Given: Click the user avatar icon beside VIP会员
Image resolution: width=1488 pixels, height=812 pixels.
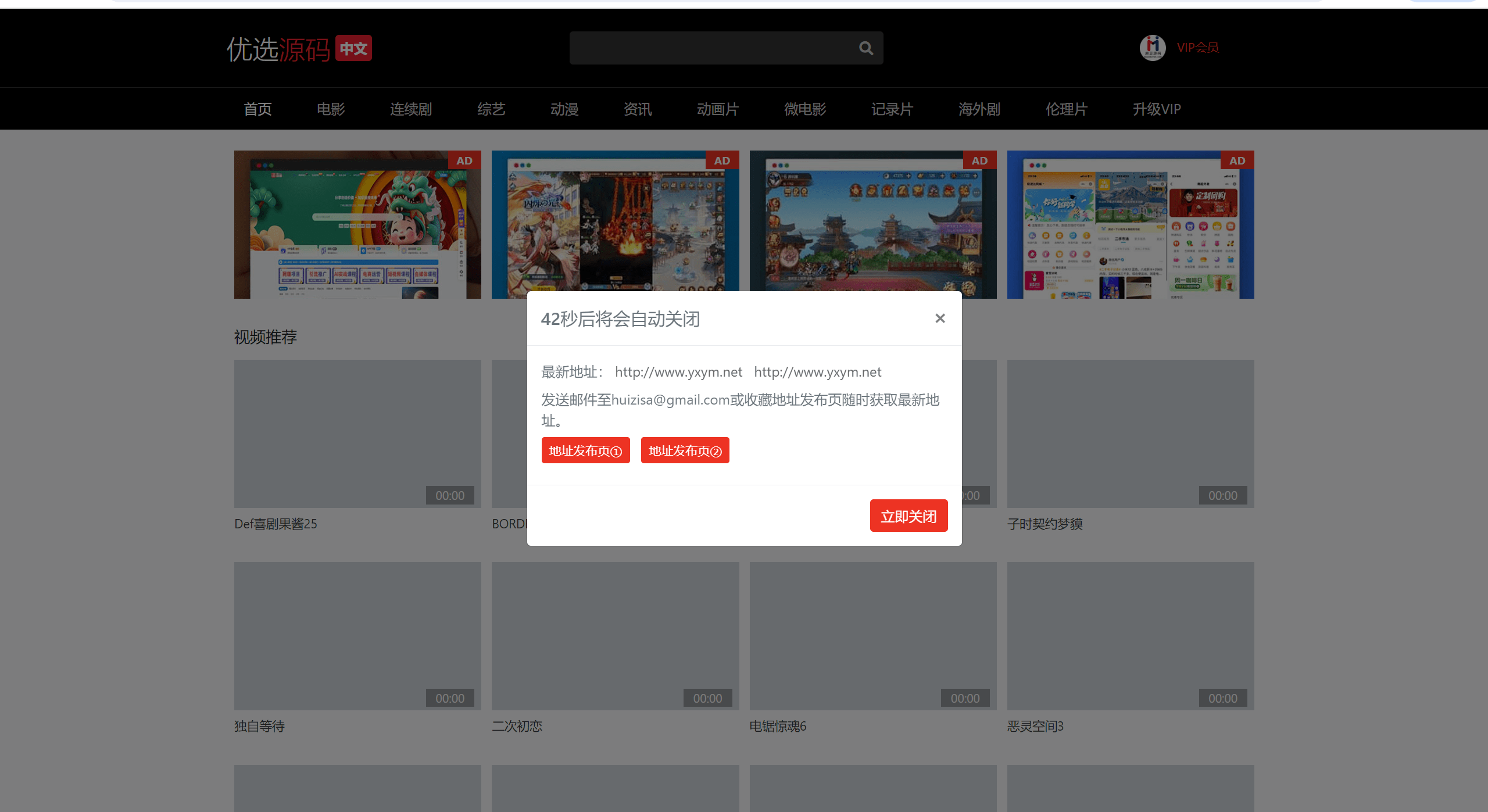Looking at the screenshot, I should (1152, 48).
